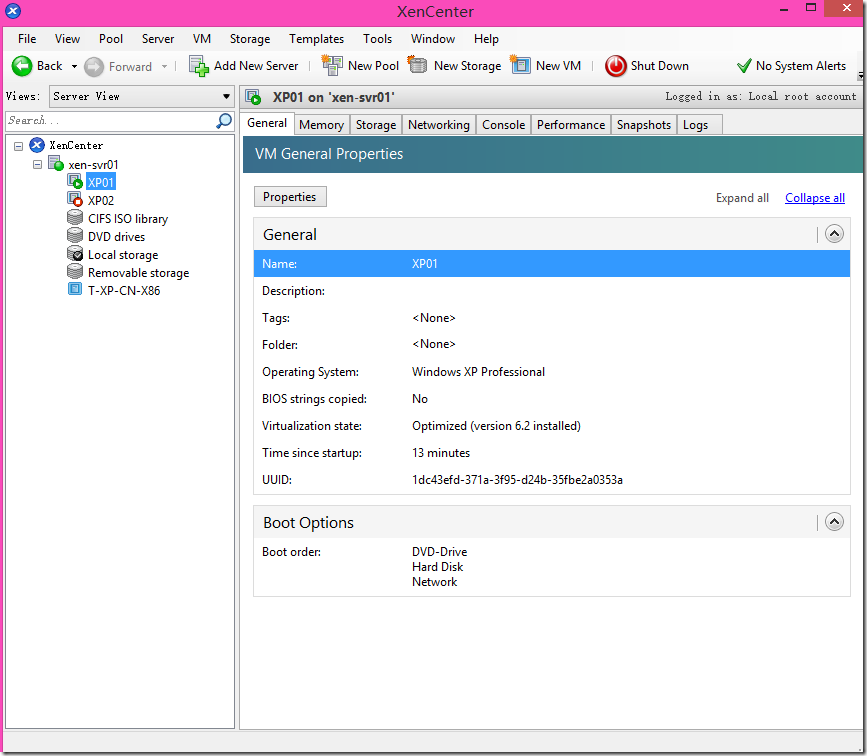This screenshot has width=867, height=756.
Task: Click the Windows XP Professional value
Action: point(478,372)
